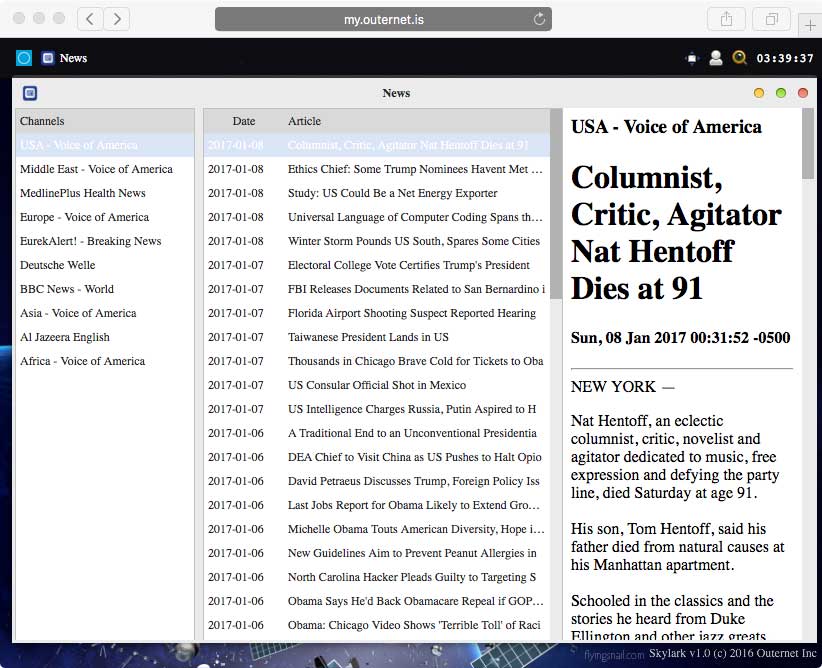Screen dimensions: 822x668
Task: Click the Article column header
Action: tap(304, 121)
